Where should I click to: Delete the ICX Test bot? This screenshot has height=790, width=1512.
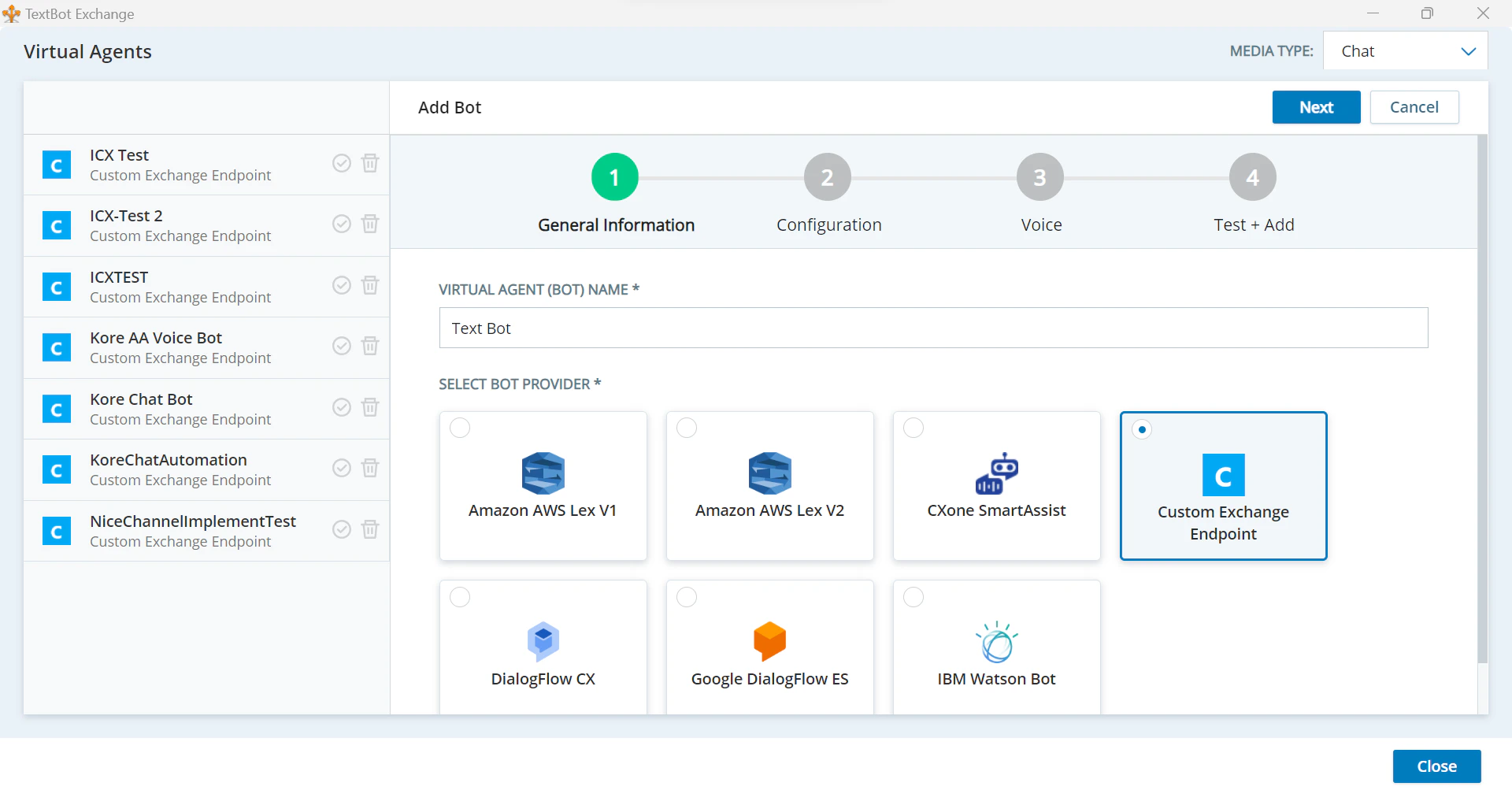pos(370,163)
